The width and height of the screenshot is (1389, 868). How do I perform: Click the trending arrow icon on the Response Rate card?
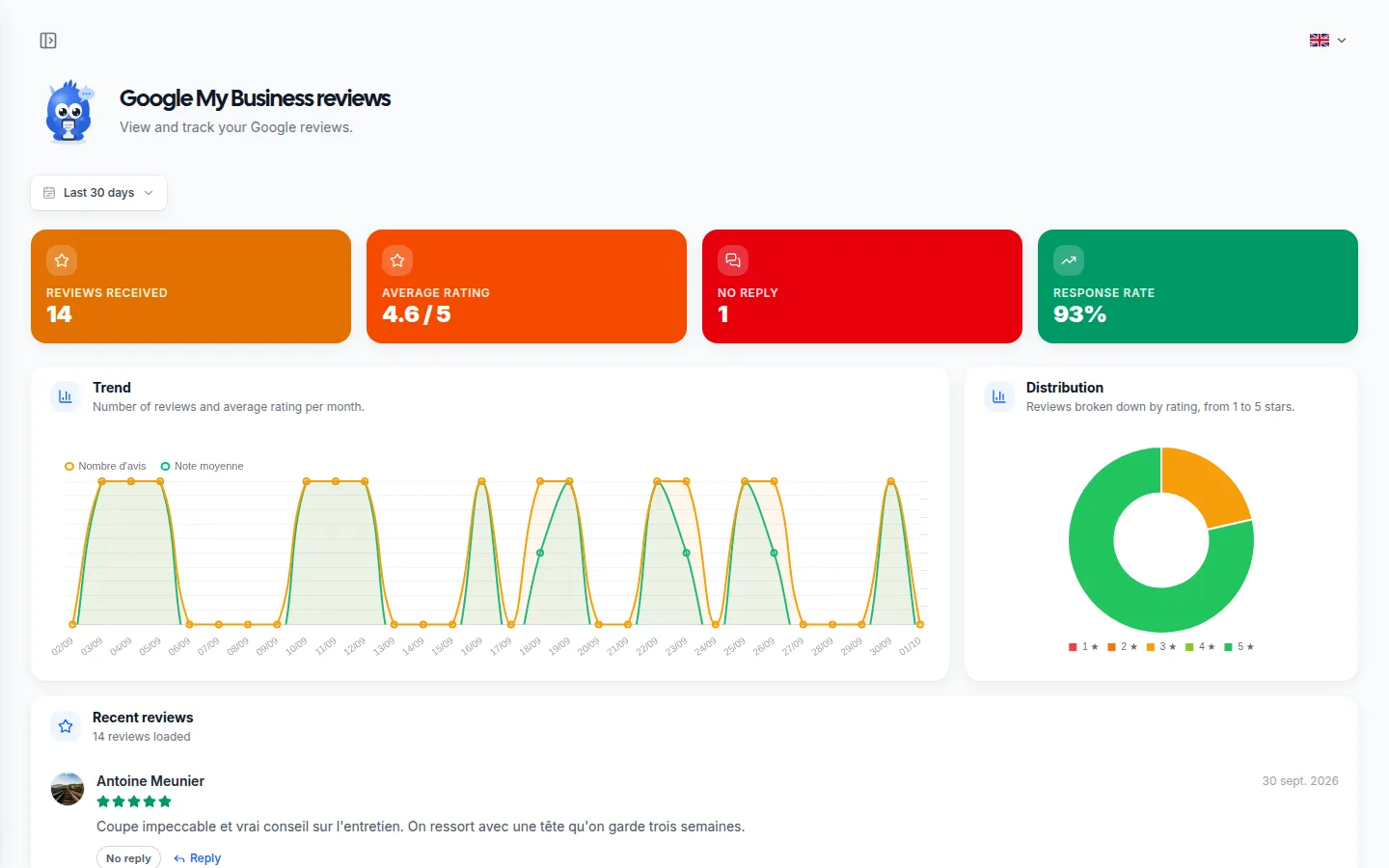pyautogui.click(x=1069, y=260)
